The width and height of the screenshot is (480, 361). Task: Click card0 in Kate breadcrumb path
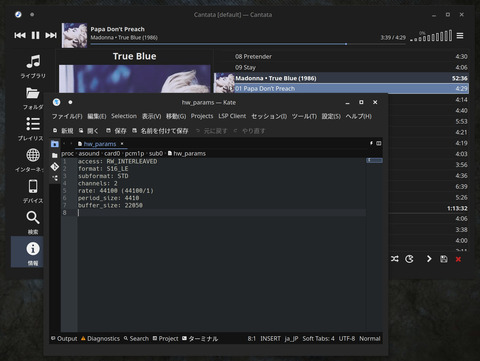click(112, 154)
